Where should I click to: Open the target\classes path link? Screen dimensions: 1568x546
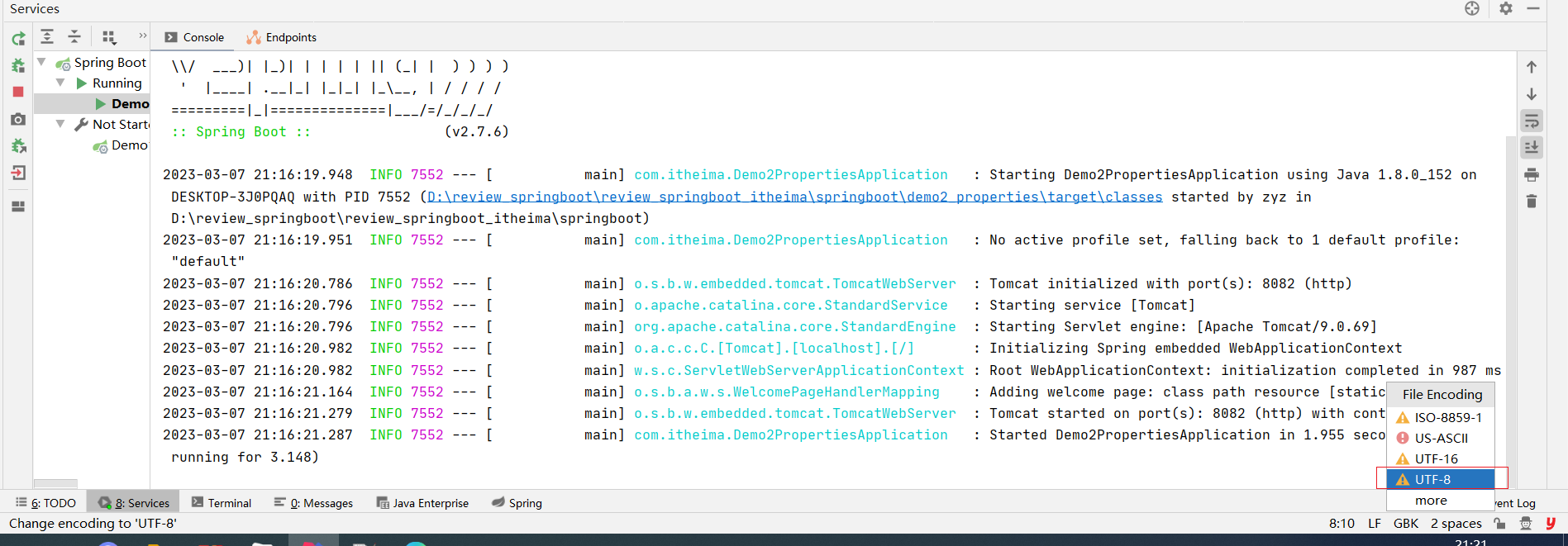tap(794, 197)
